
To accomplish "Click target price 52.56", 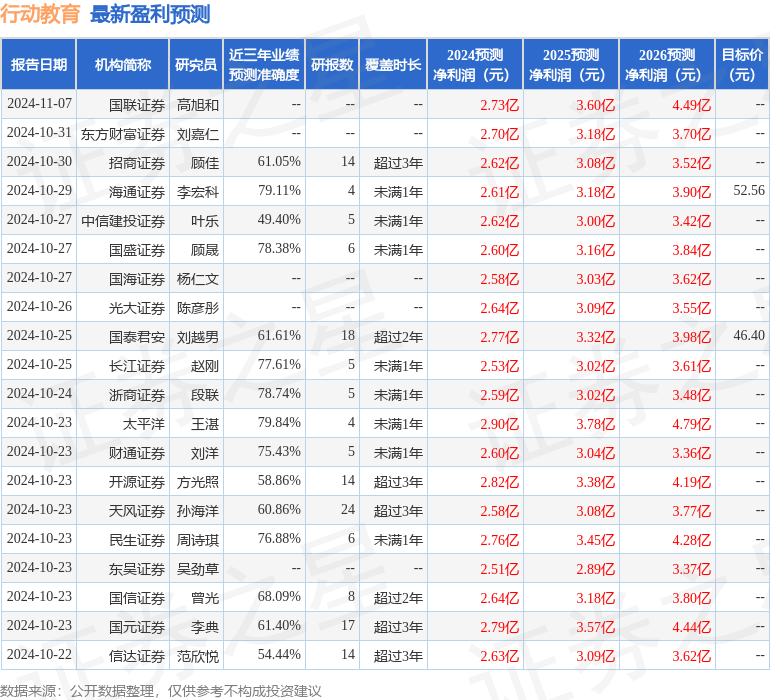I will coord(749,191).
